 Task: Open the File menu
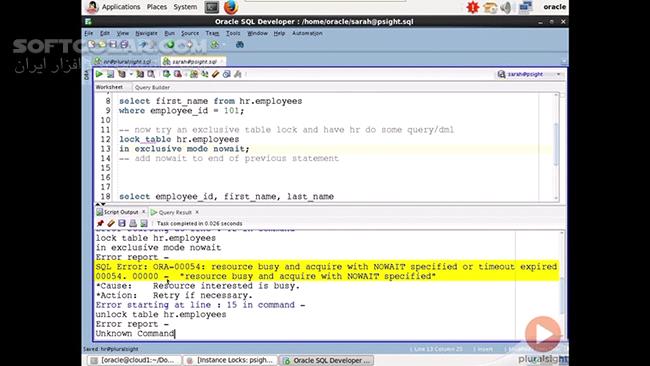point(89,33)
